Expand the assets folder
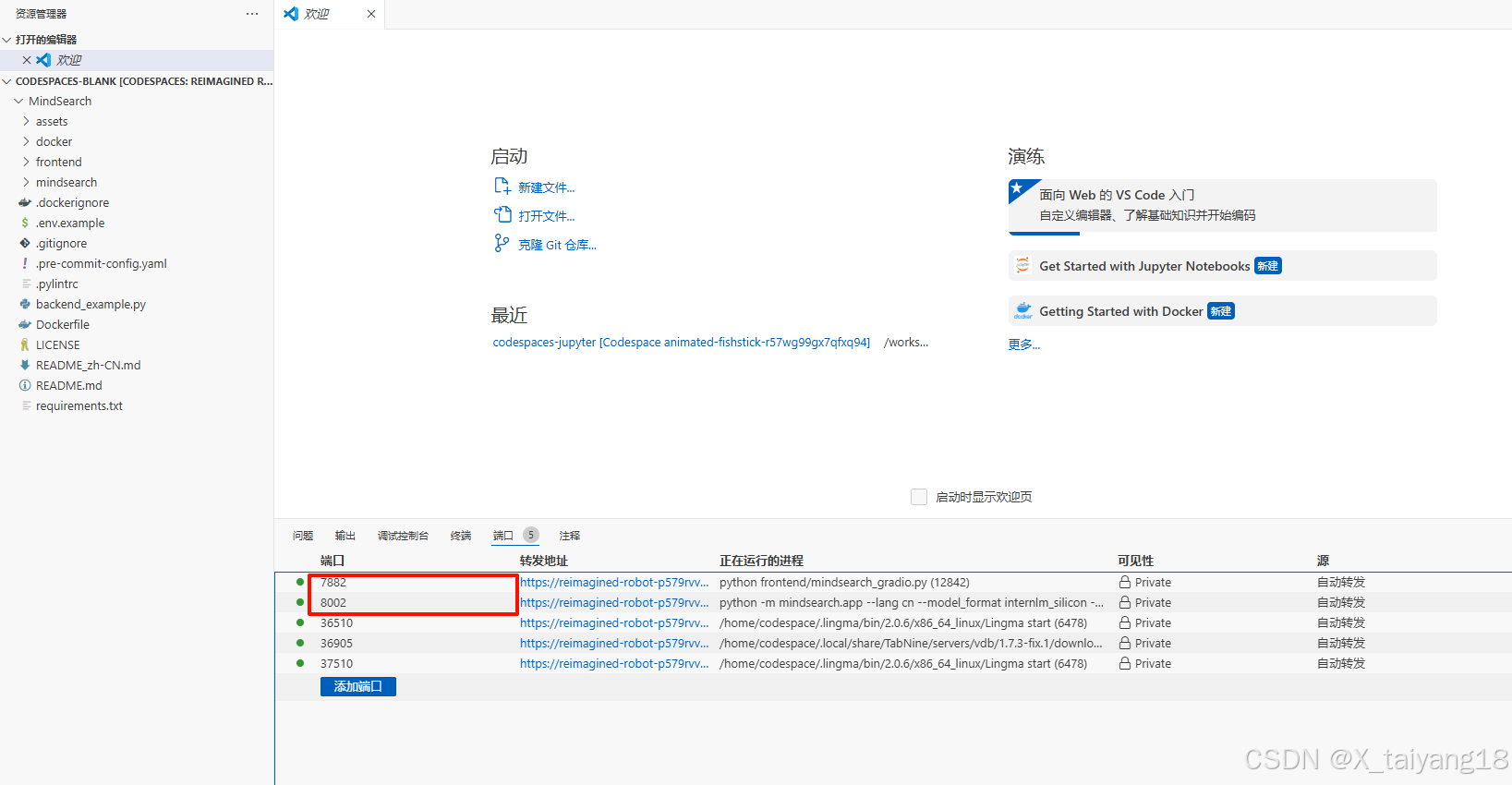This screenshot has height=785, width=1512. tap(26, 122)
